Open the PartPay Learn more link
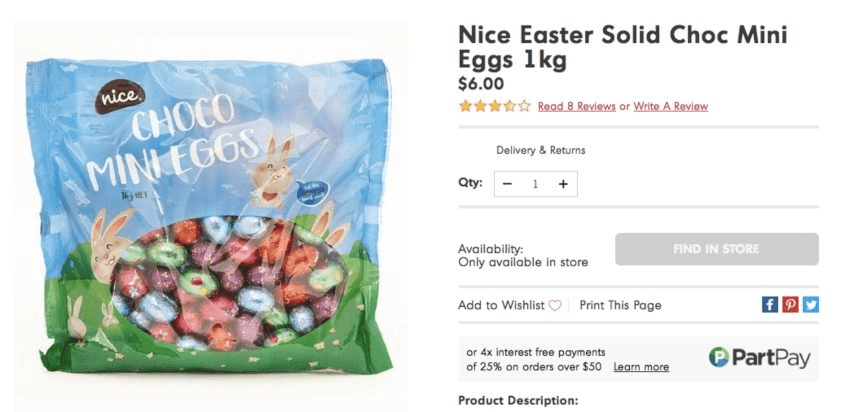Screen dimensions: 850x412 click(641, 367)
